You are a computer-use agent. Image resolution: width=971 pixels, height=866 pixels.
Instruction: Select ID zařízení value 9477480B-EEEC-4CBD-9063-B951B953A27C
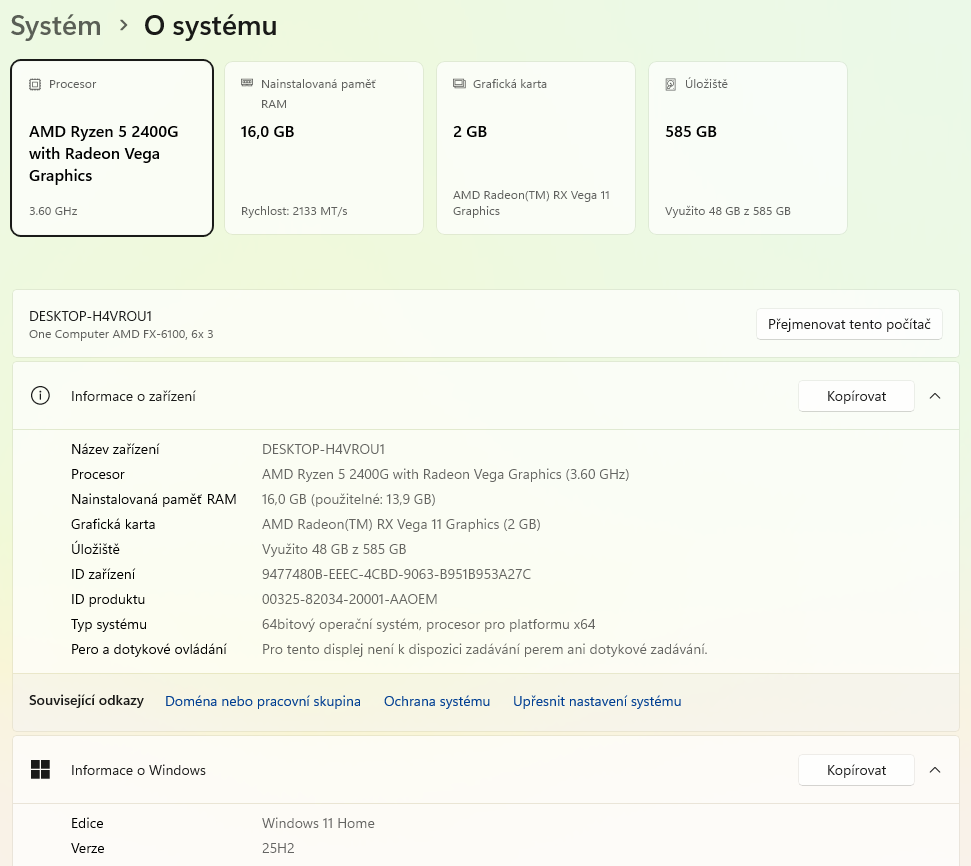pyautogui.click(x=396, y=574)
